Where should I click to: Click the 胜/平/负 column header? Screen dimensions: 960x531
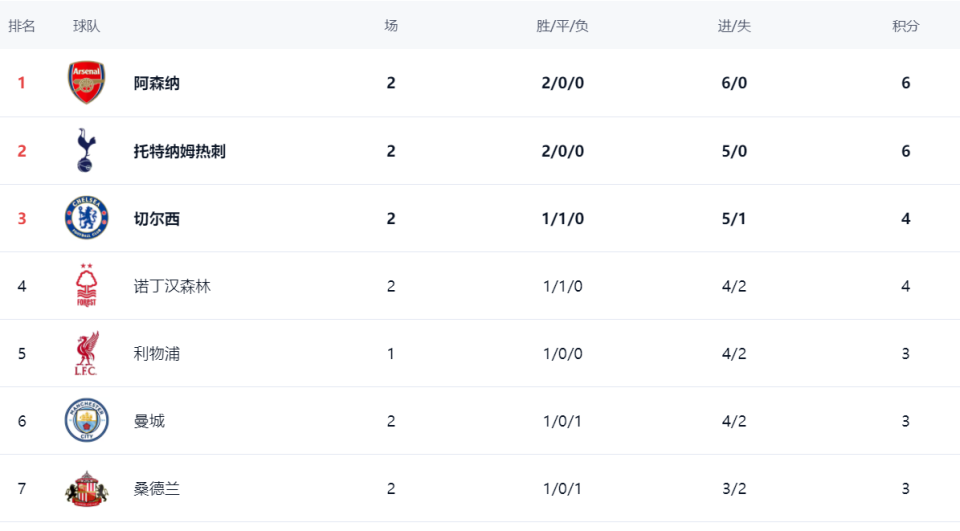[562, 26]
